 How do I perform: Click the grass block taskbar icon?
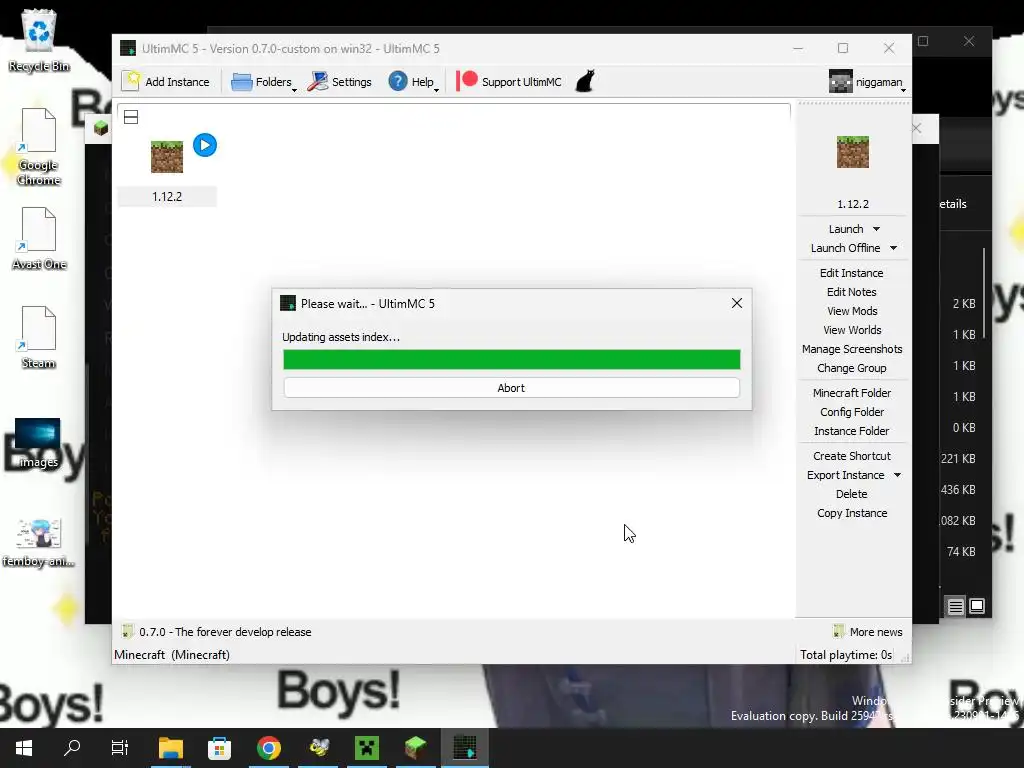point(416,748)
